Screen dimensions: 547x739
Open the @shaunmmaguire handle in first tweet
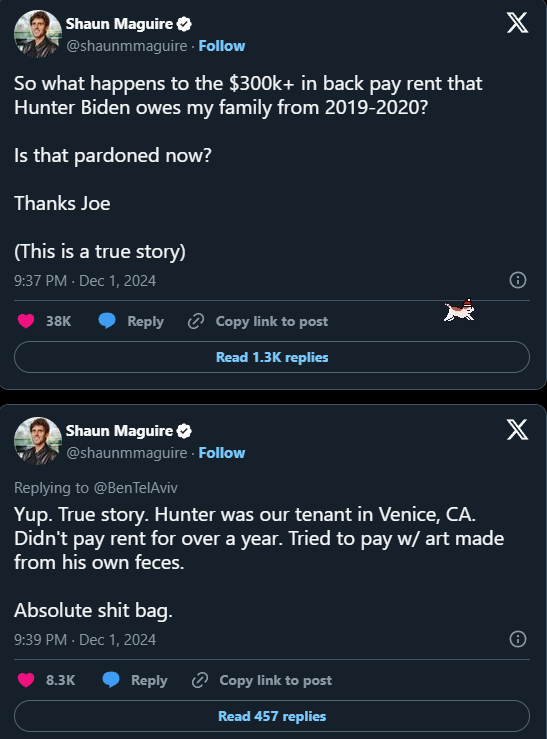tap(127, 46)
